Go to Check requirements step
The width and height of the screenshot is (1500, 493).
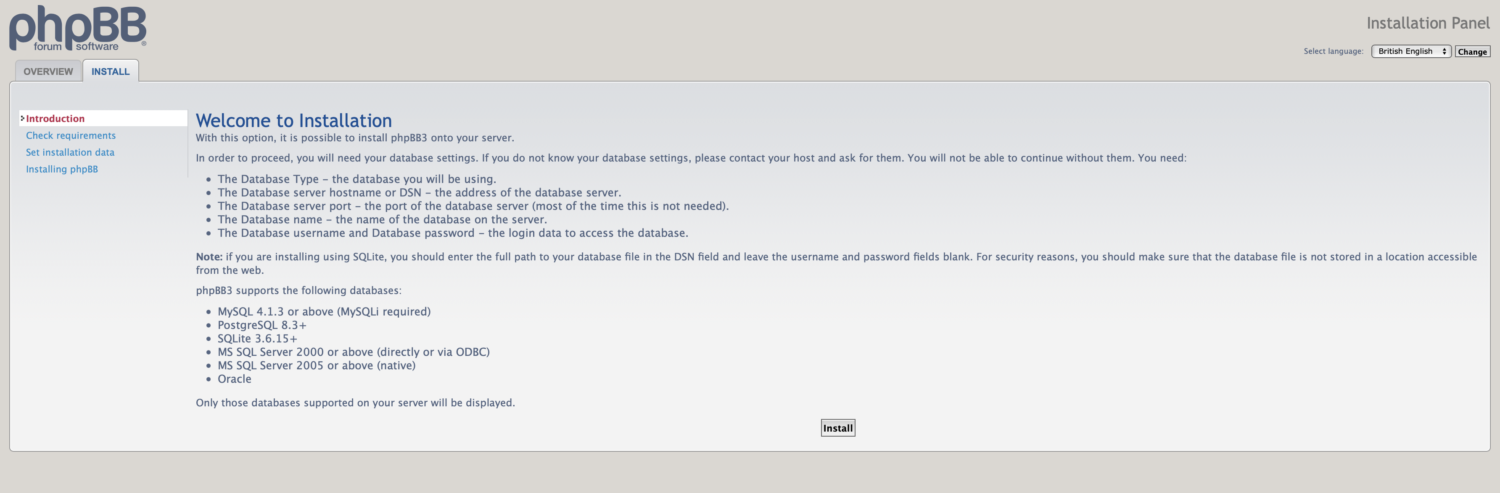click(70, 136)
